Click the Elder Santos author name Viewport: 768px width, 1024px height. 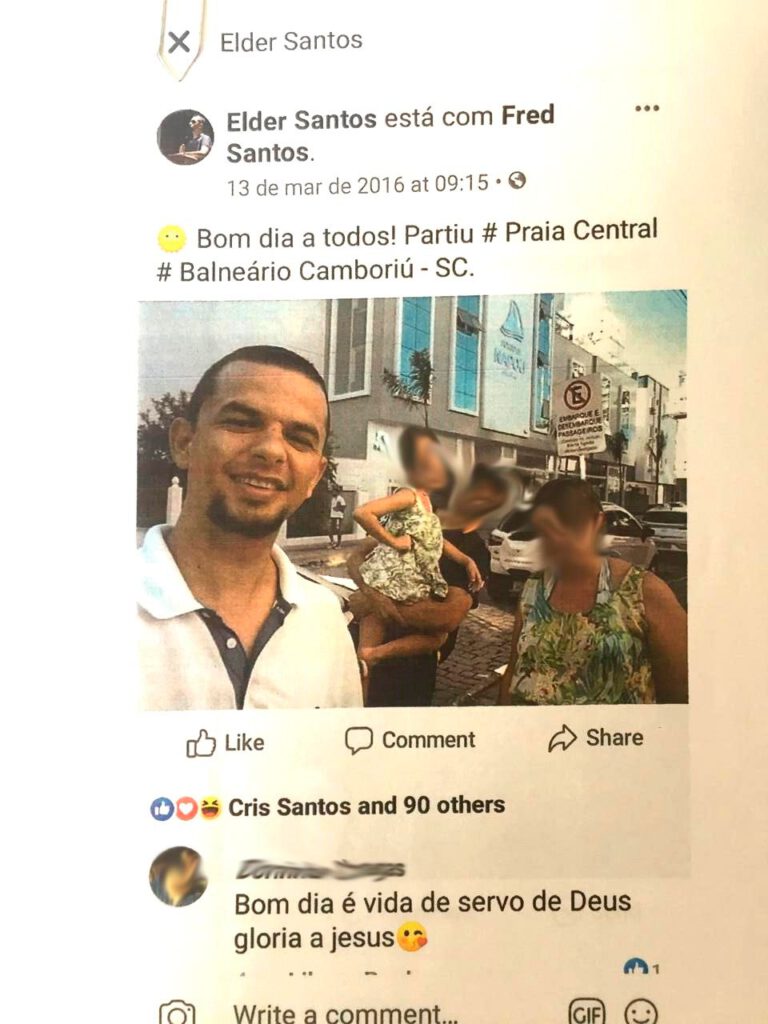click(301, 121)
